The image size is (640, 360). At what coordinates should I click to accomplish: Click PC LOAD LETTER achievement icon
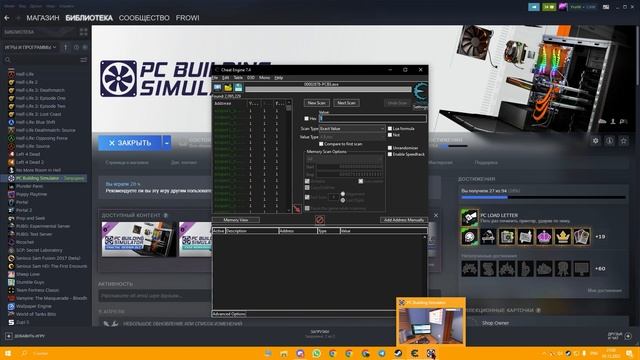(469, 217)
